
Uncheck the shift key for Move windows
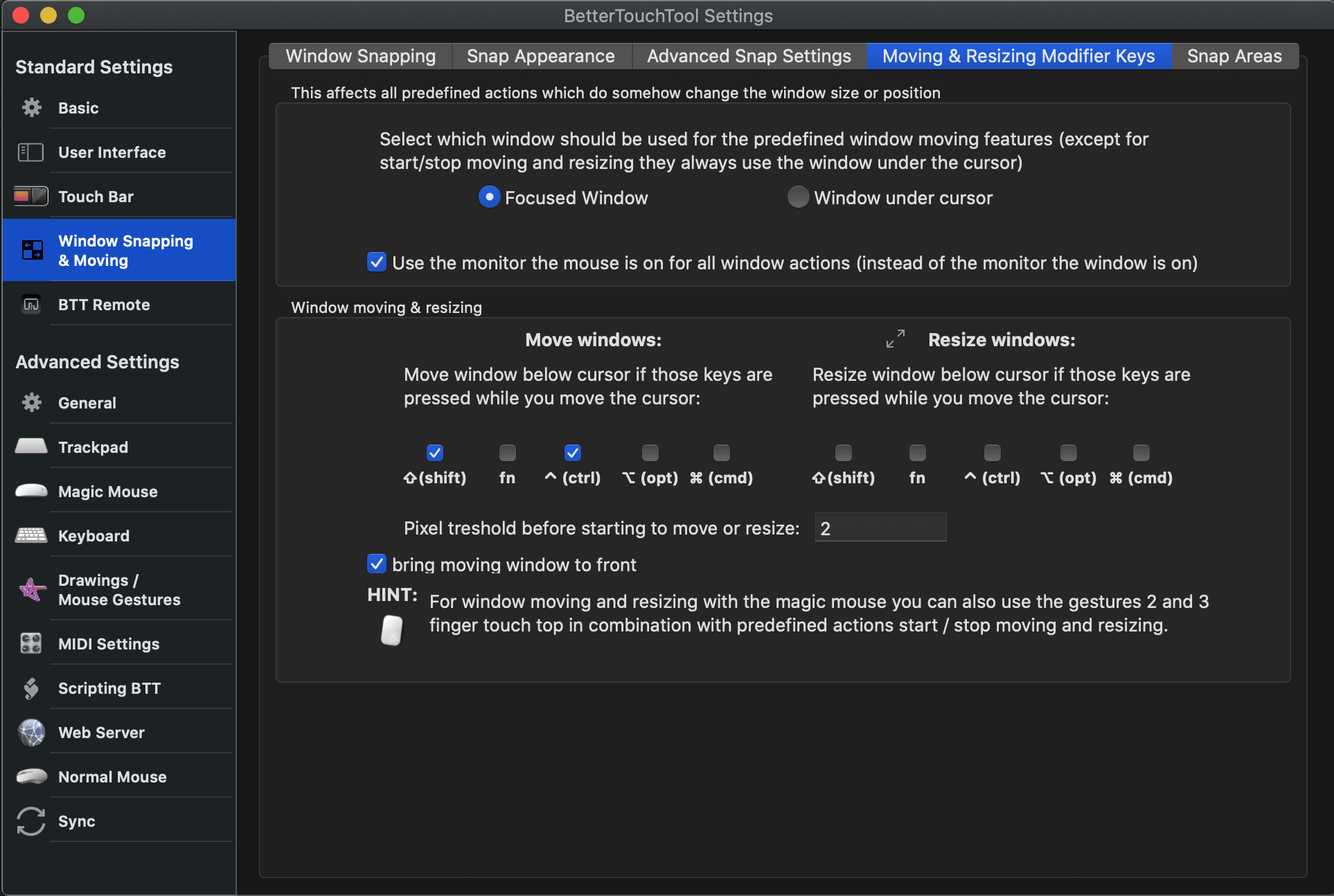tap(434, 453)
